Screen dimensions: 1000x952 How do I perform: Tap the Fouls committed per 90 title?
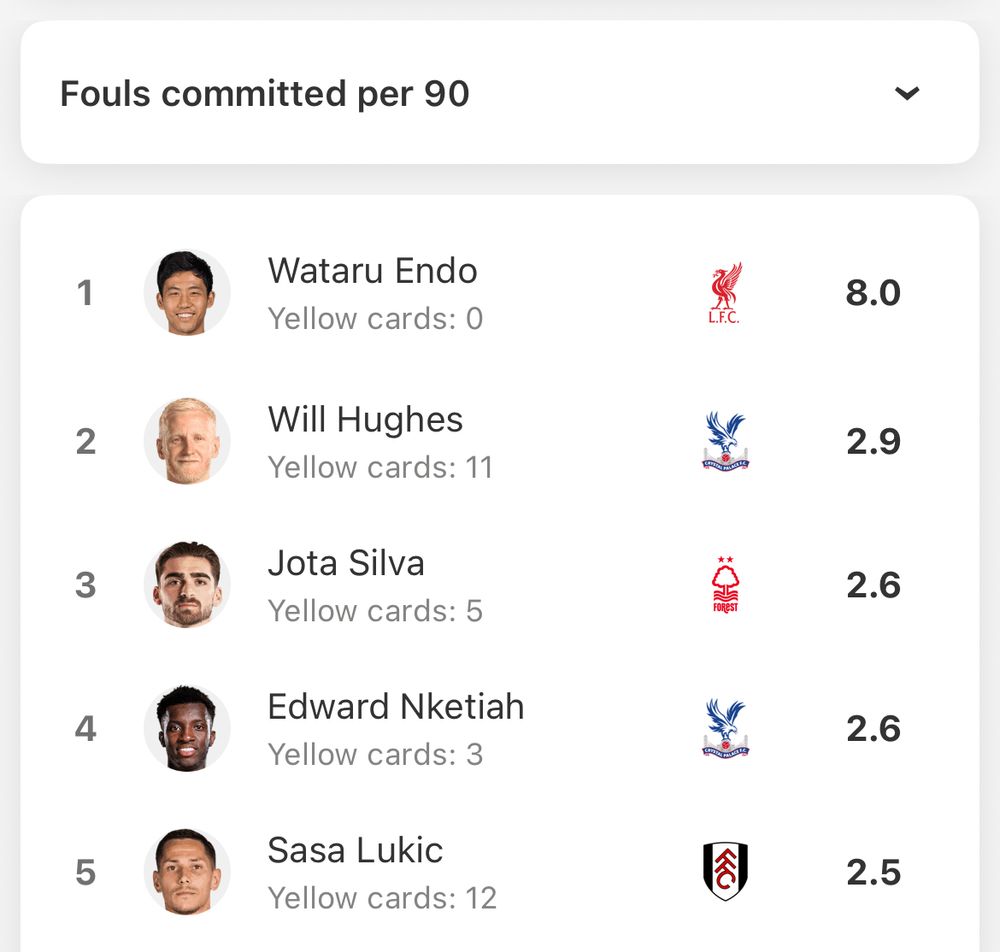265,94
